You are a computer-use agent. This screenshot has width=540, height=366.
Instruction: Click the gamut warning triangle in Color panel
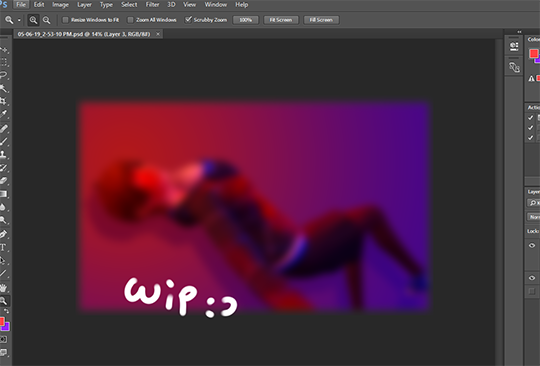[x=531, y=79]
